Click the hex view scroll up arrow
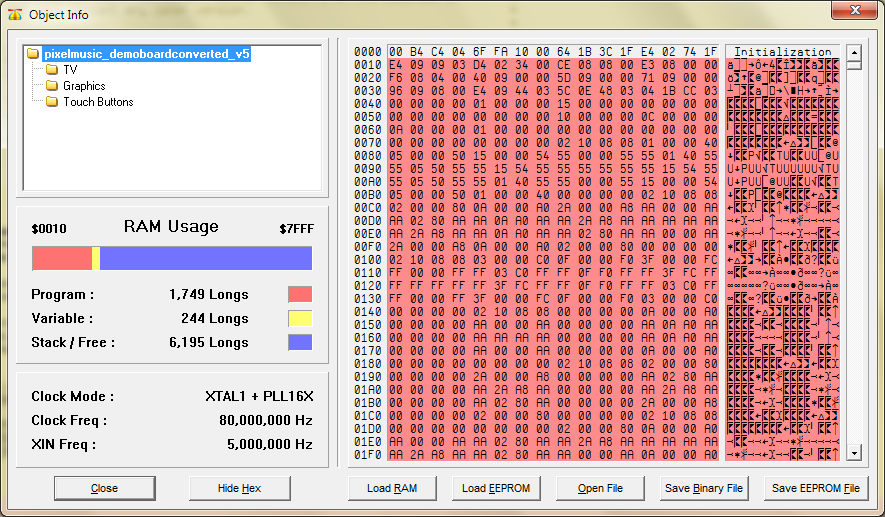 point(854,52)
